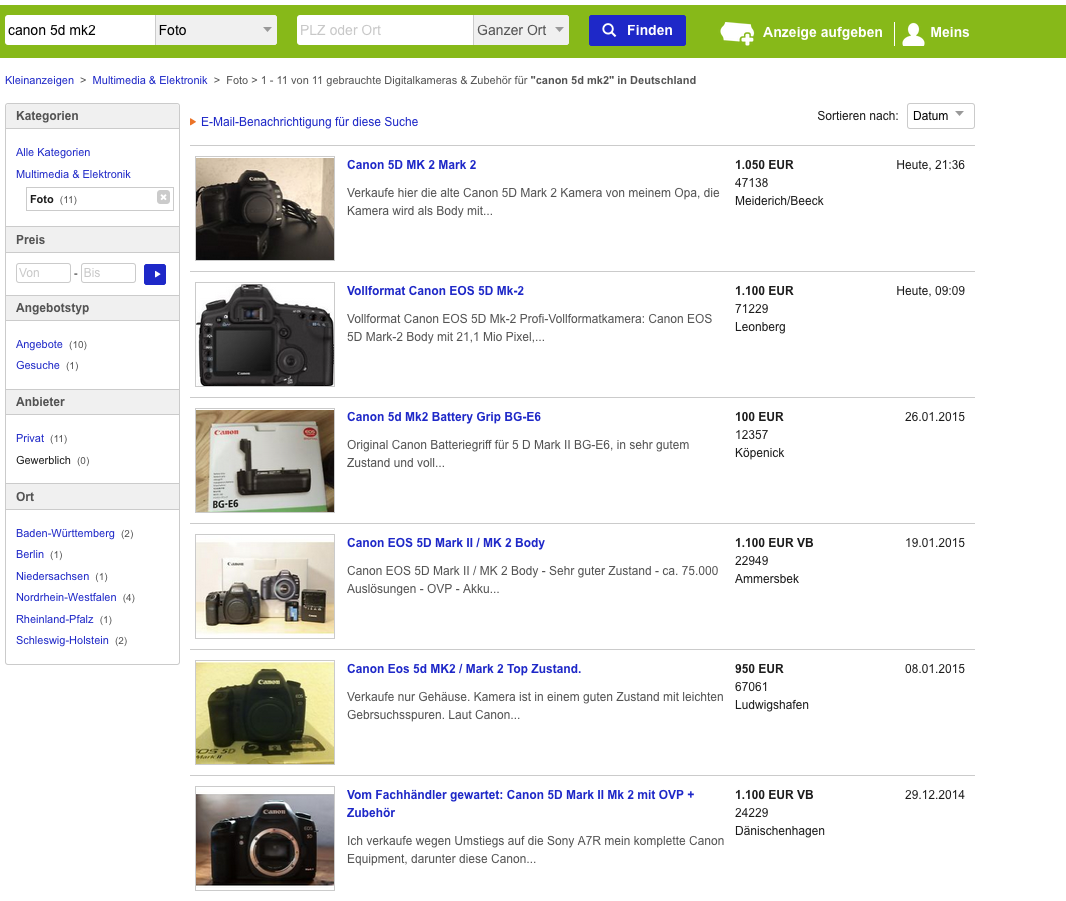Open the Datum sort dropdown
The width and height of the screenshot is (1066, 901).
coord(940,116)
